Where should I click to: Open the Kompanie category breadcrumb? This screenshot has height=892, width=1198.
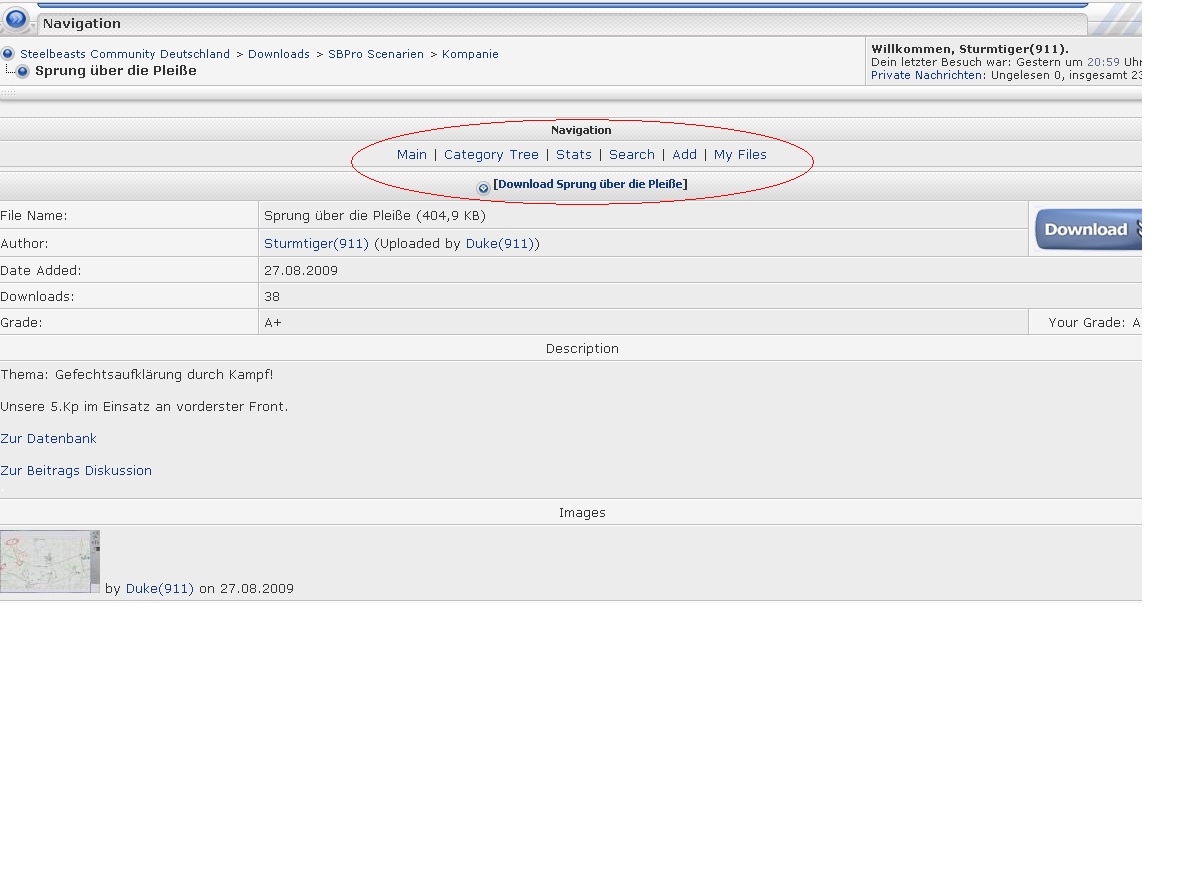(470, 54)
